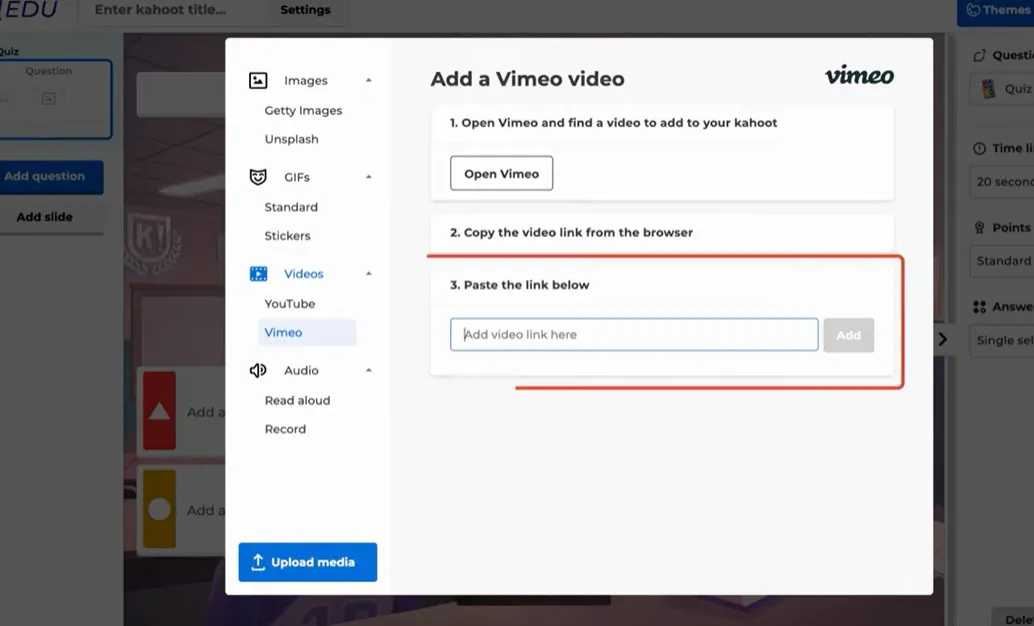The image size is (1034, 626).
Task: Click the Vimeo logo
Action: tap(859, 76)
